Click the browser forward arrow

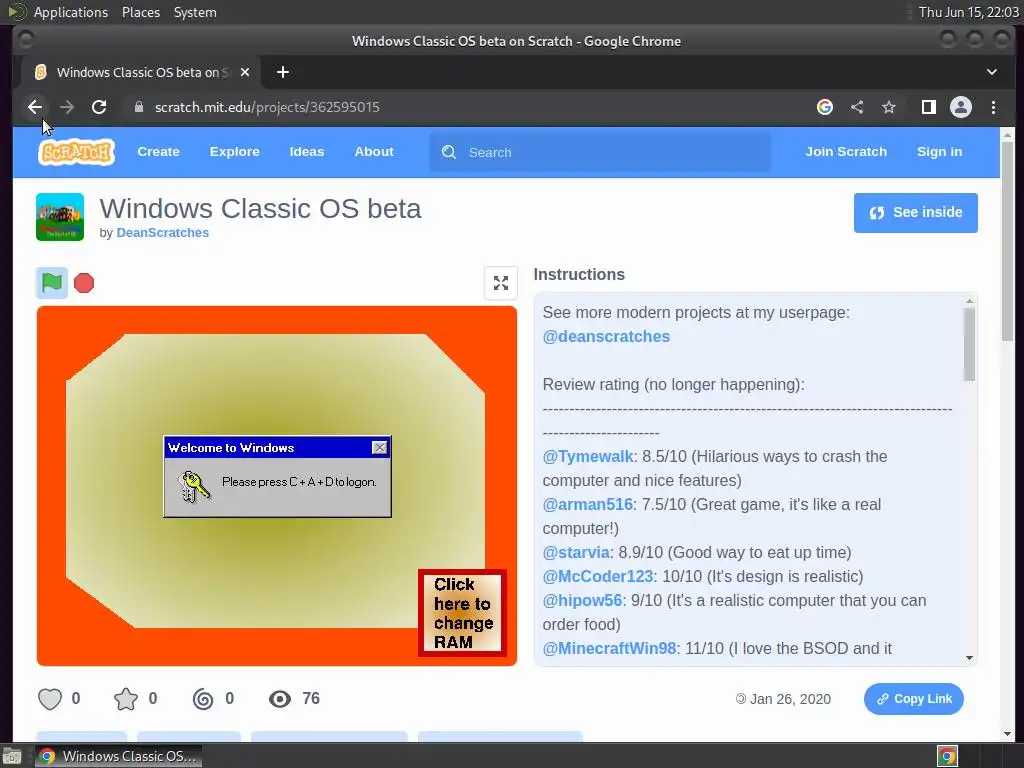(x=67, y=107)
